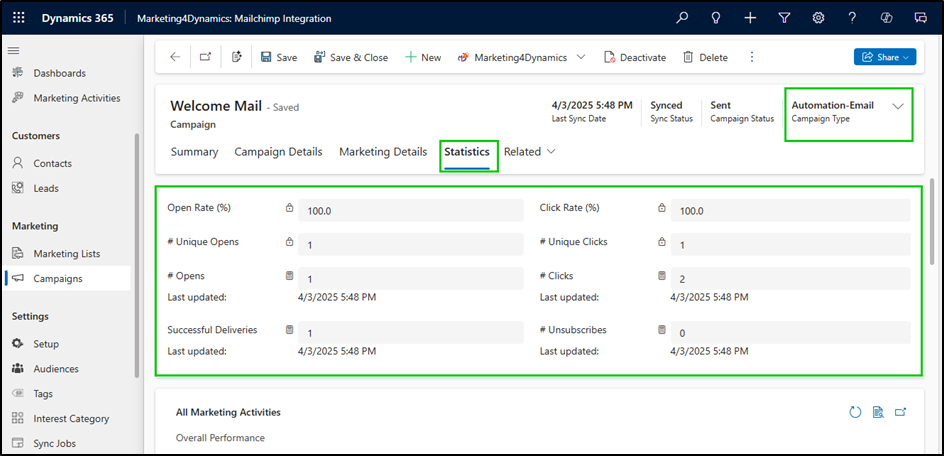Click calculator icon beside Successful Deliveries
Viewport: 944px width, 456px height.
coord(289,330)
